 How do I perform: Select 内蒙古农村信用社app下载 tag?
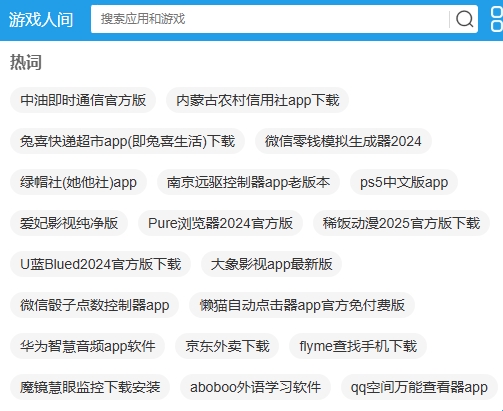click(258, 100)
